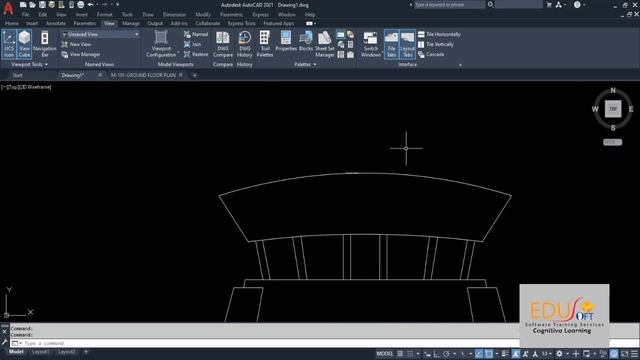Select M-101-GROUND FLOOR PLAN file tab
Screen dimensions: 640x360
tap(143, 75)
